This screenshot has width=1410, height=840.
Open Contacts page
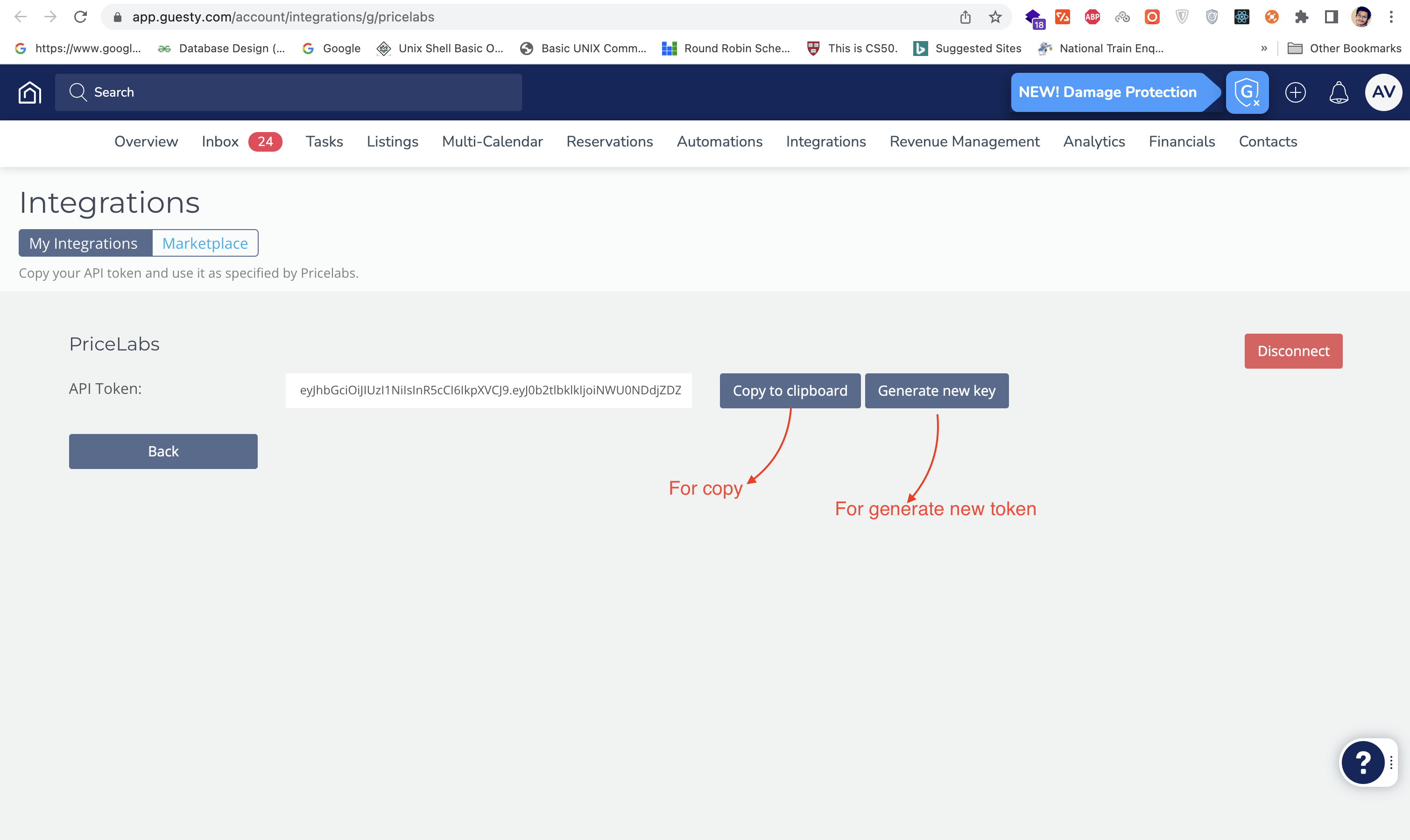(x=1268, y=141)
